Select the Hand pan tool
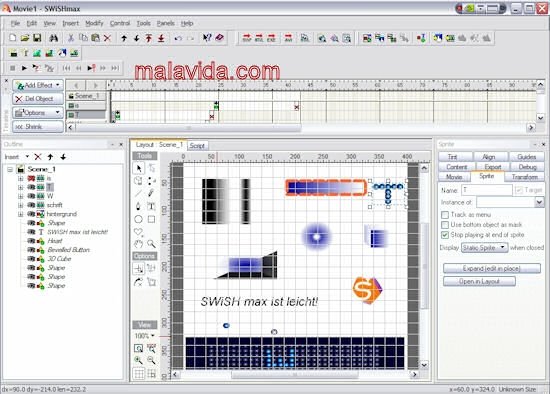Viewport: 550px width, 394px height. coord(139,244)
